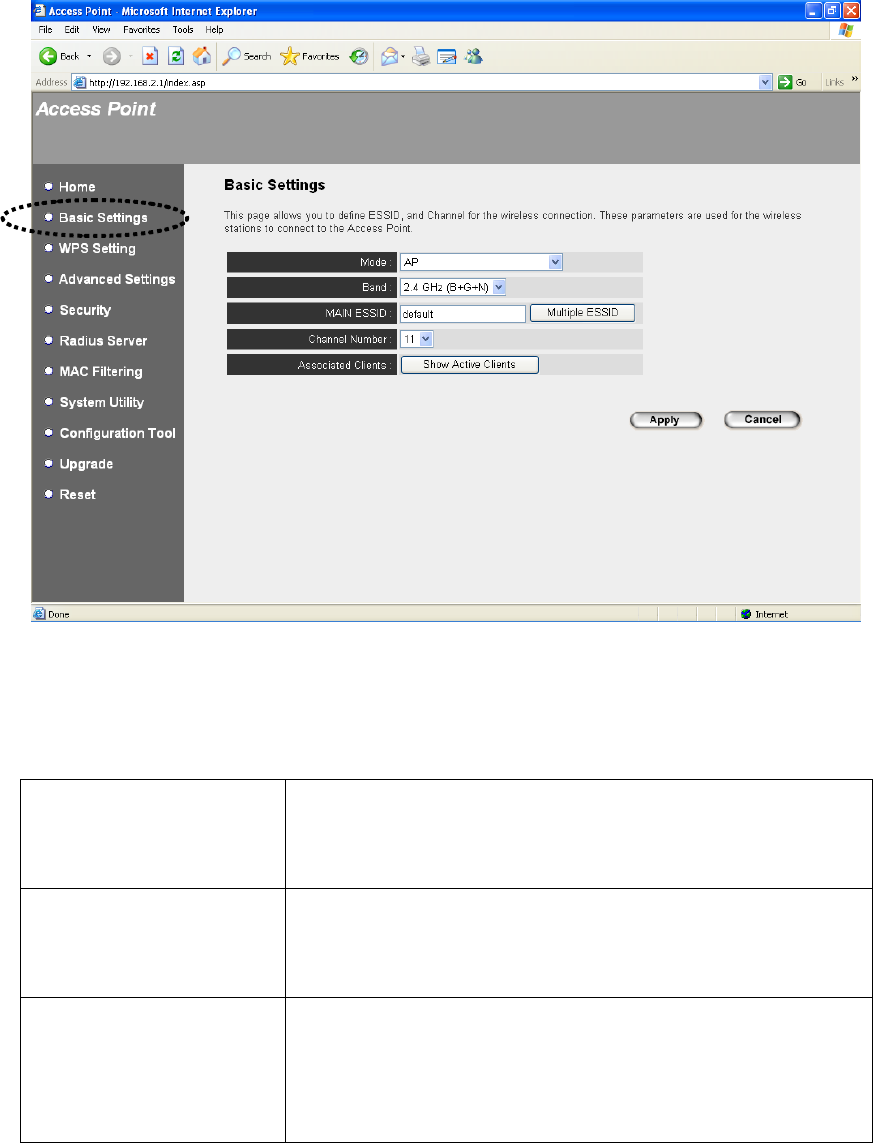Expand the address bar dropdown
The height and width of the screenshot is (1143, 873).
tap(764, 82)
